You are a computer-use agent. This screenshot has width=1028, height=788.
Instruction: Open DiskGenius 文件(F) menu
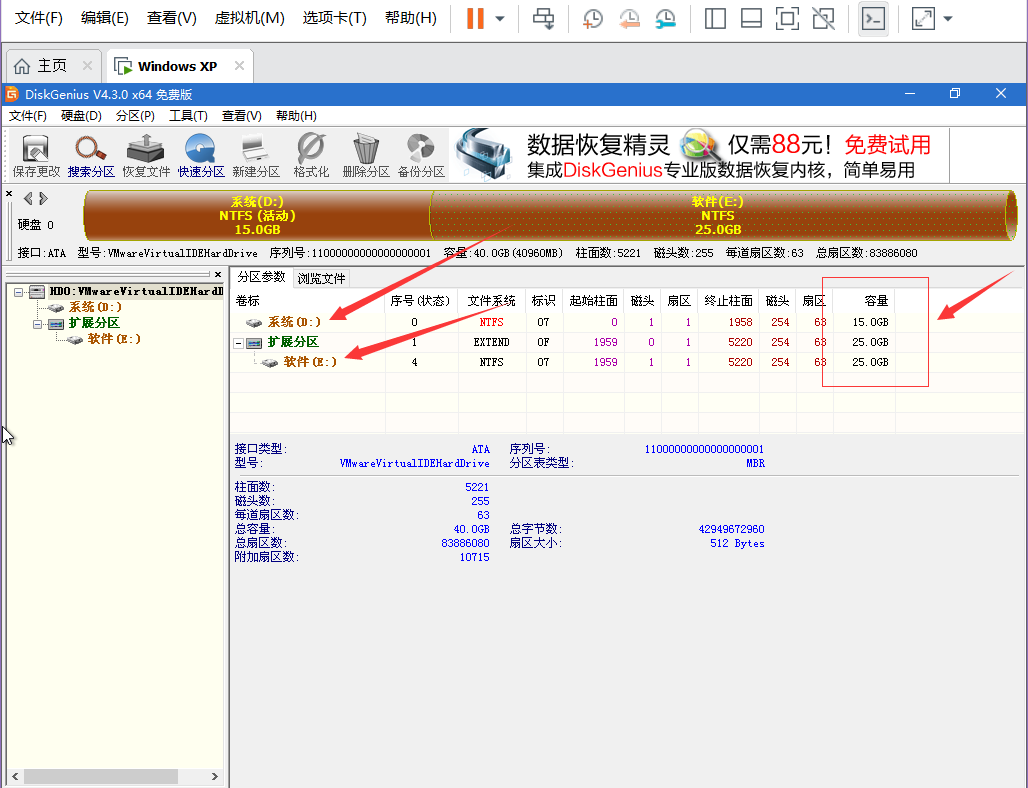click(x=28, y=115)
